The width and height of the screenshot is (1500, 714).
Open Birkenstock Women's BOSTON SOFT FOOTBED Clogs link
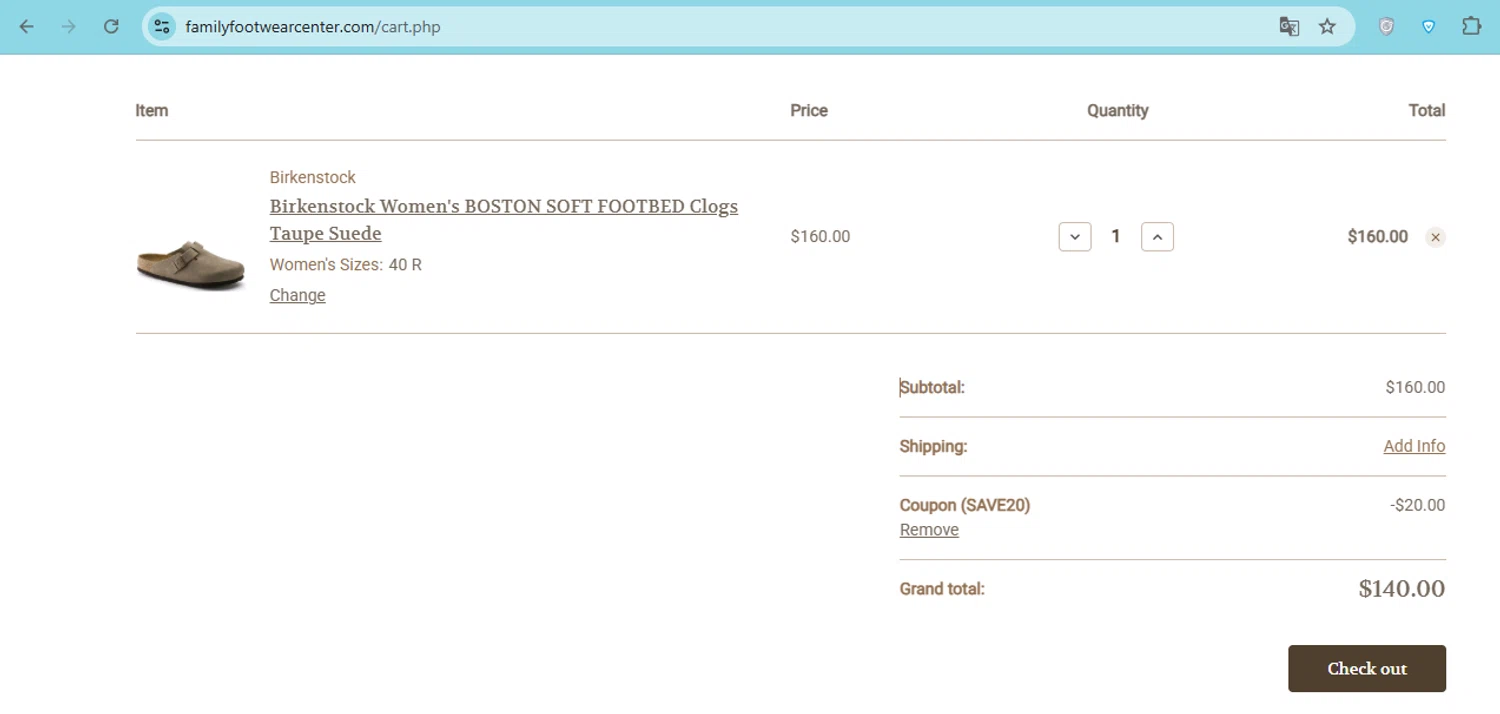(x=503, y=219)
